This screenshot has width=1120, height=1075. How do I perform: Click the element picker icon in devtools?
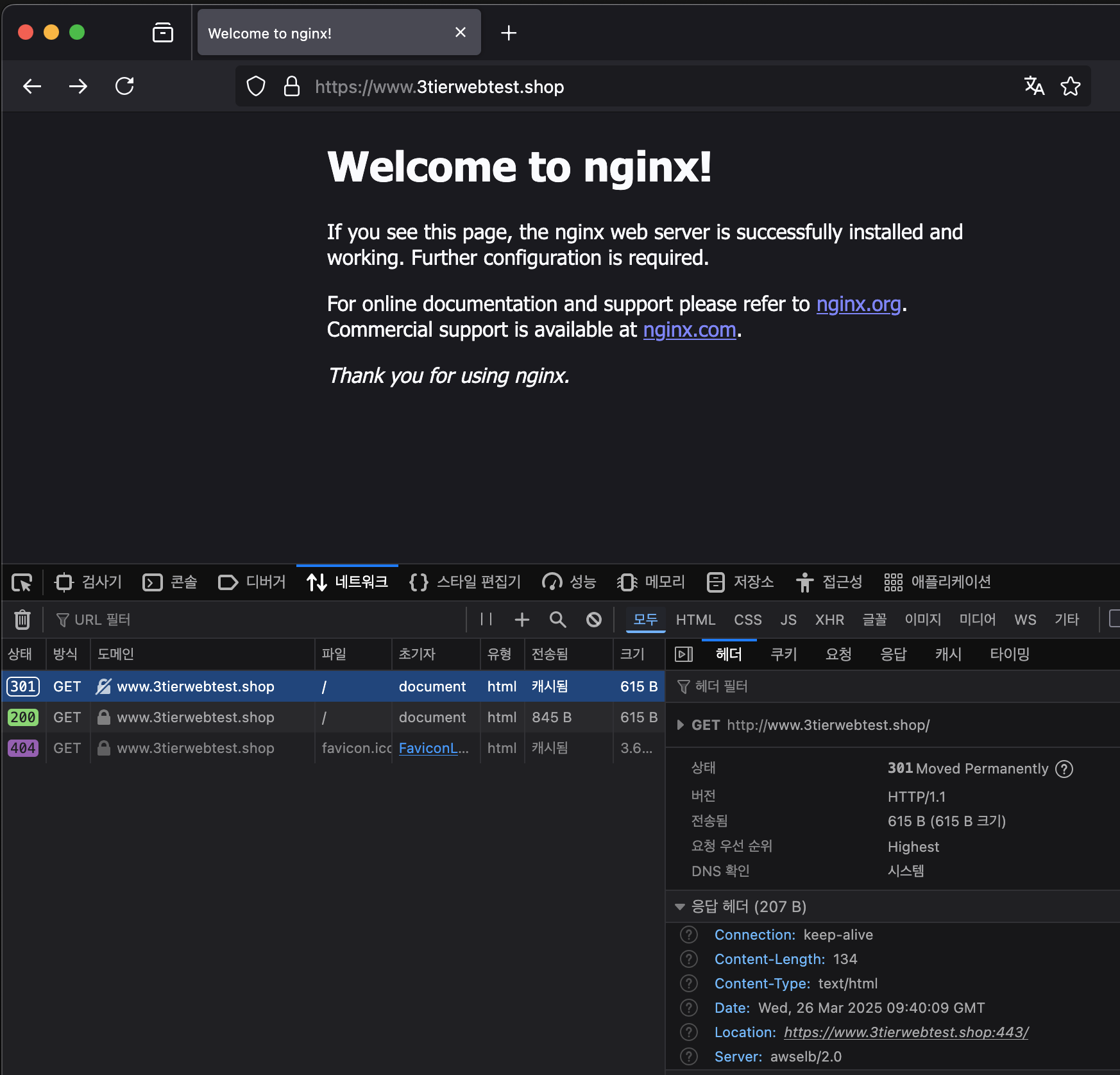22,582
